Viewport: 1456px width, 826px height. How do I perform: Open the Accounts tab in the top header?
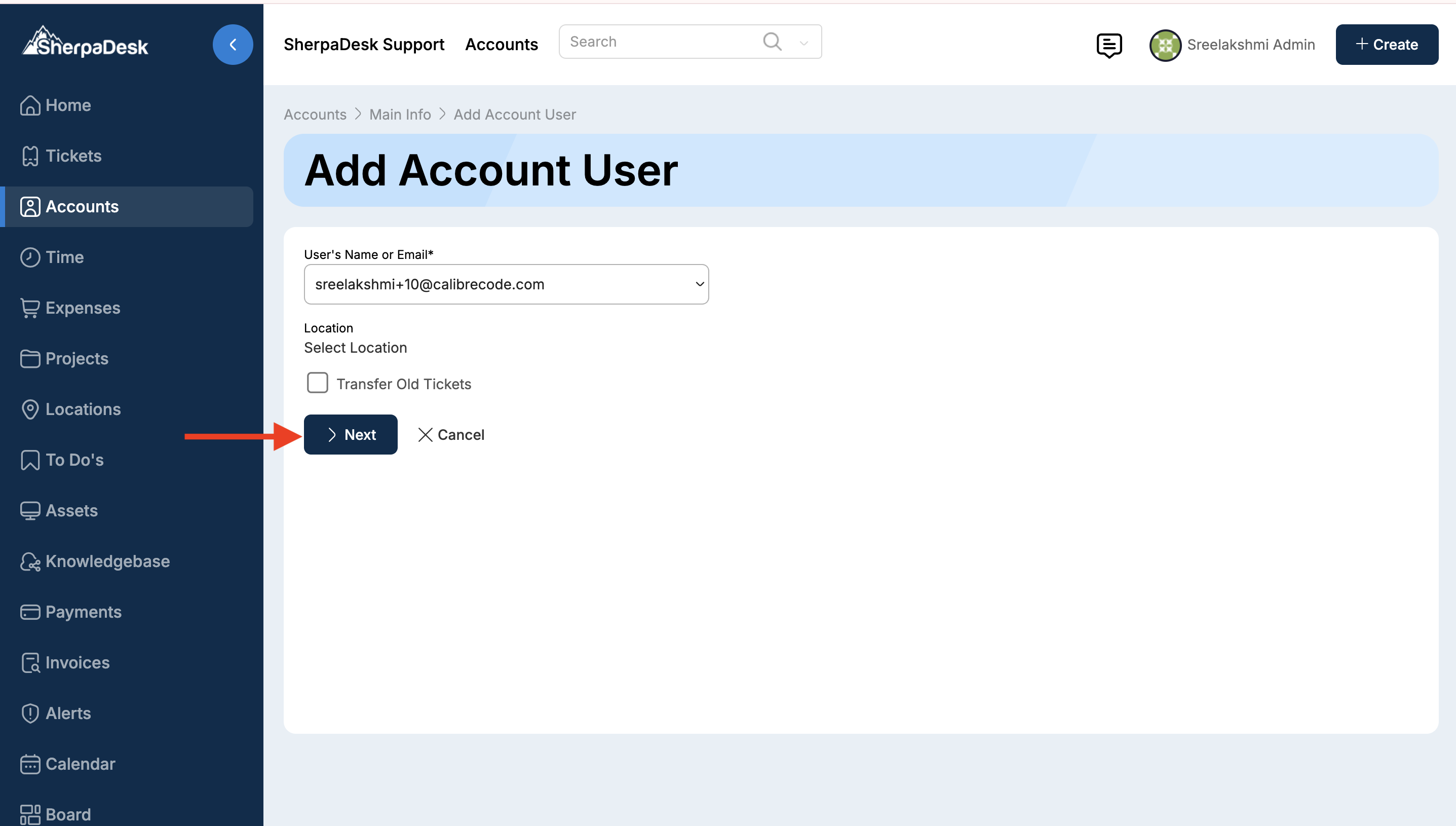coord(501,44)
